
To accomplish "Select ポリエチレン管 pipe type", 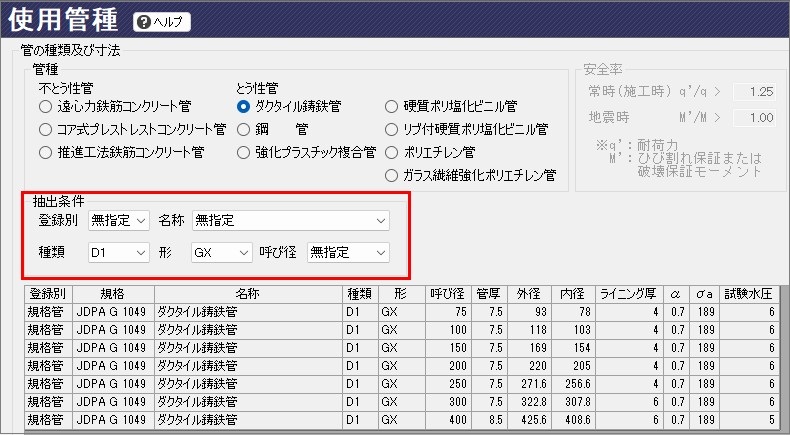I will coord(393,152).
